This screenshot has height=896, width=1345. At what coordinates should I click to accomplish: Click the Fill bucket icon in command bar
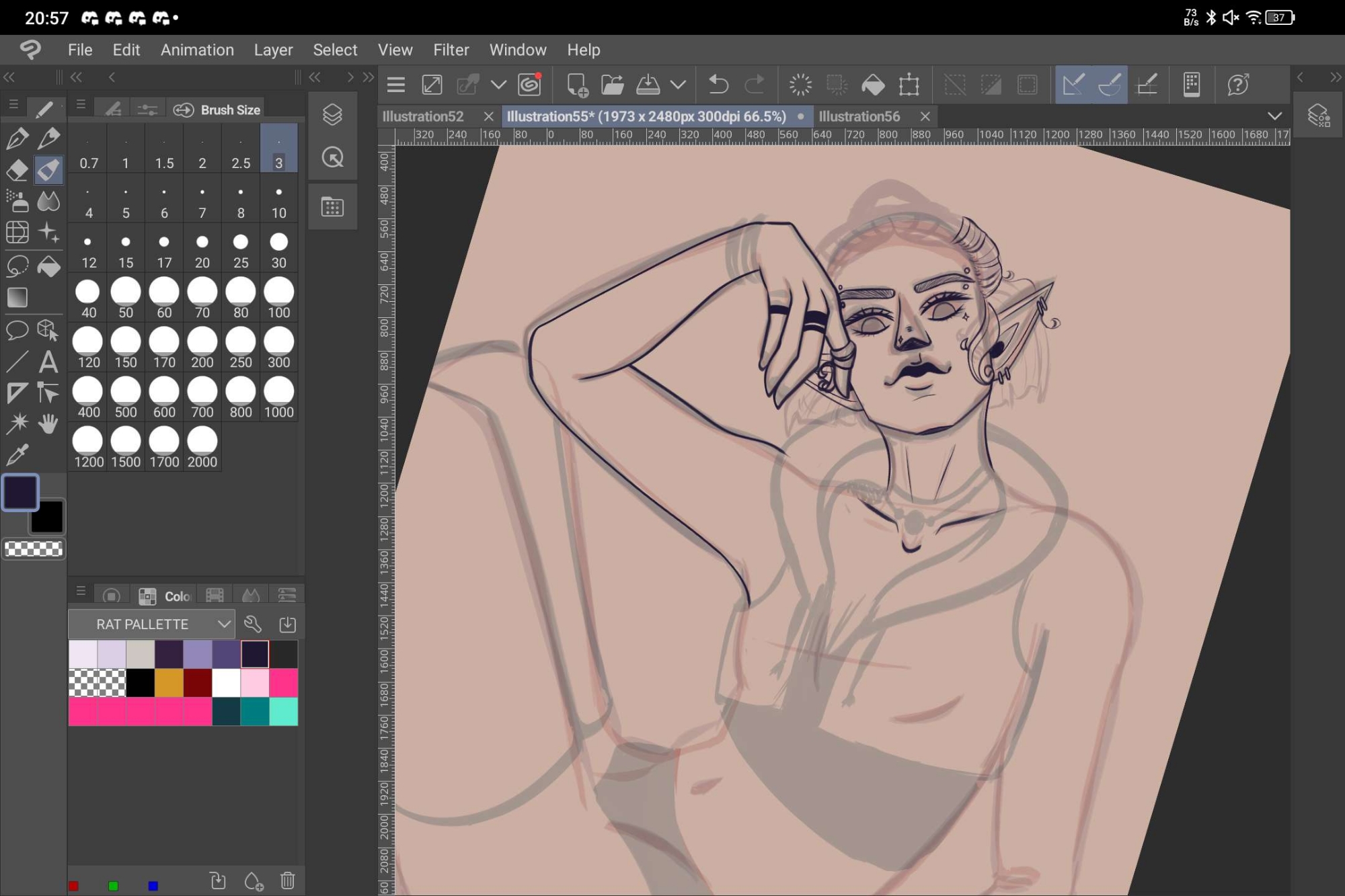coord(873,85)
